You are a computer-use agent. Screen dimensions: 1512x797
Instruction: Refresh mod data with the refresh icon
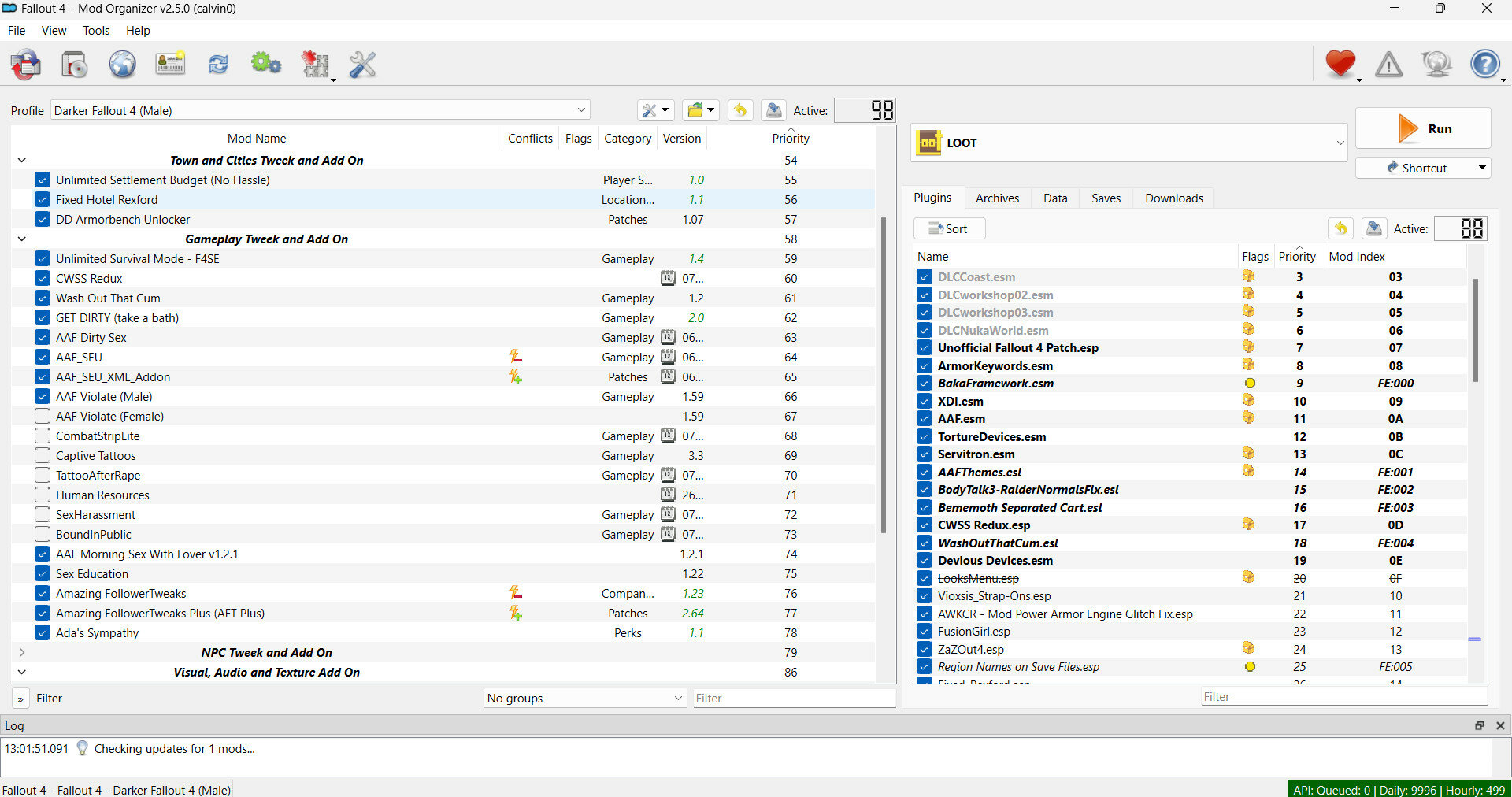(218, 64)
